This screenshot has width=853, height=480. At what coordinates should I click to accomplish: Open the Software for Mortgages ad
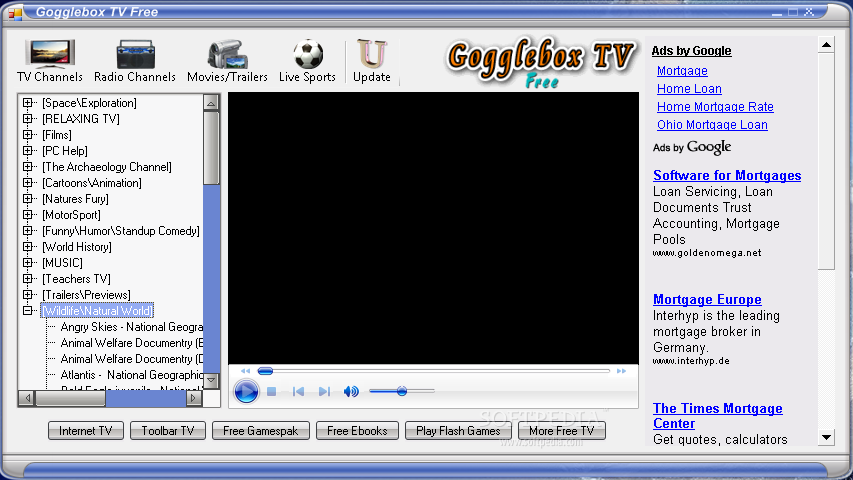727,175
